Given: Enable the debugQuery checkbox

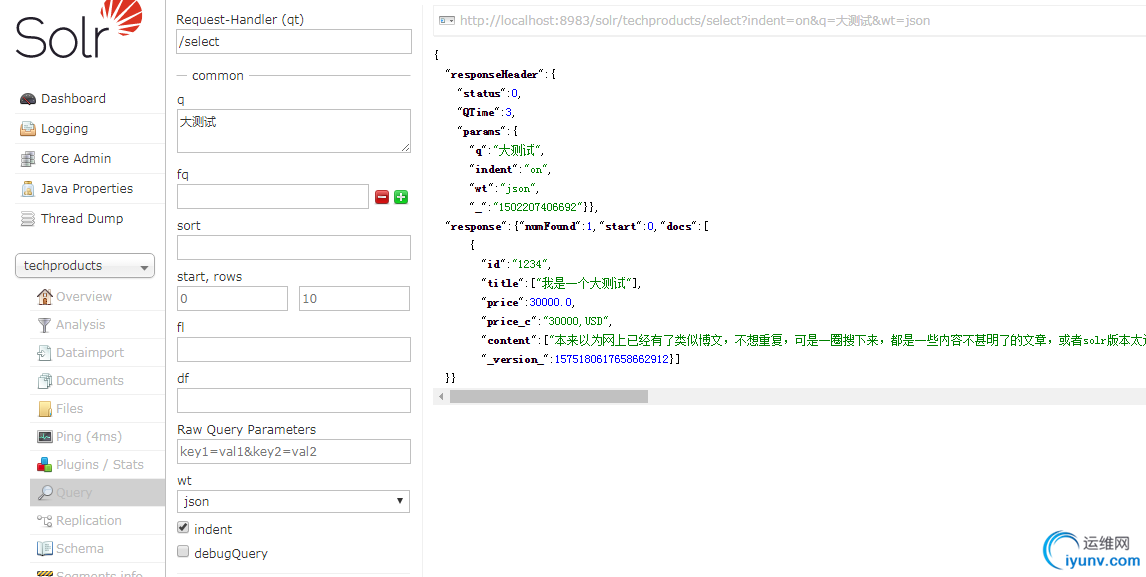Looking at the screenshot, I should tap(183, 551).
